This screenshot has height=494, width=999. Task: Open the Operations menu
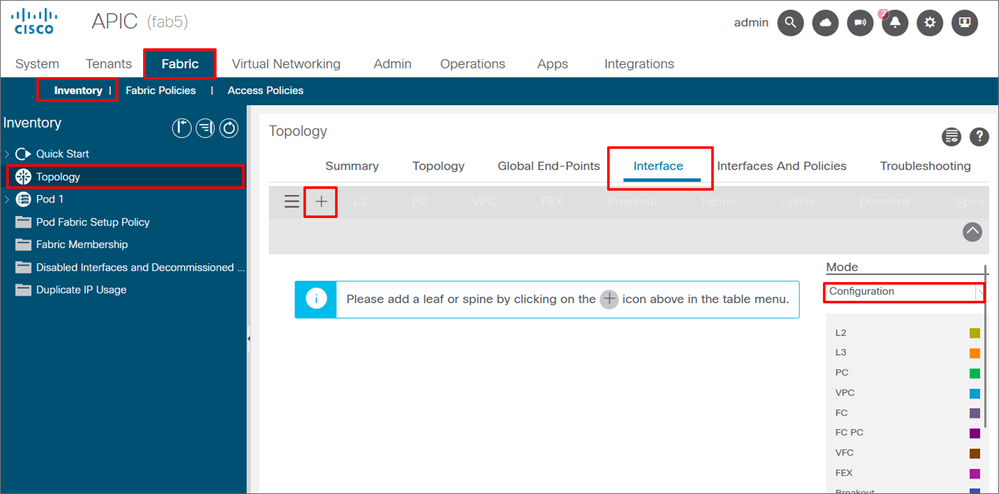pyautogui.click(x=473, y=64)
